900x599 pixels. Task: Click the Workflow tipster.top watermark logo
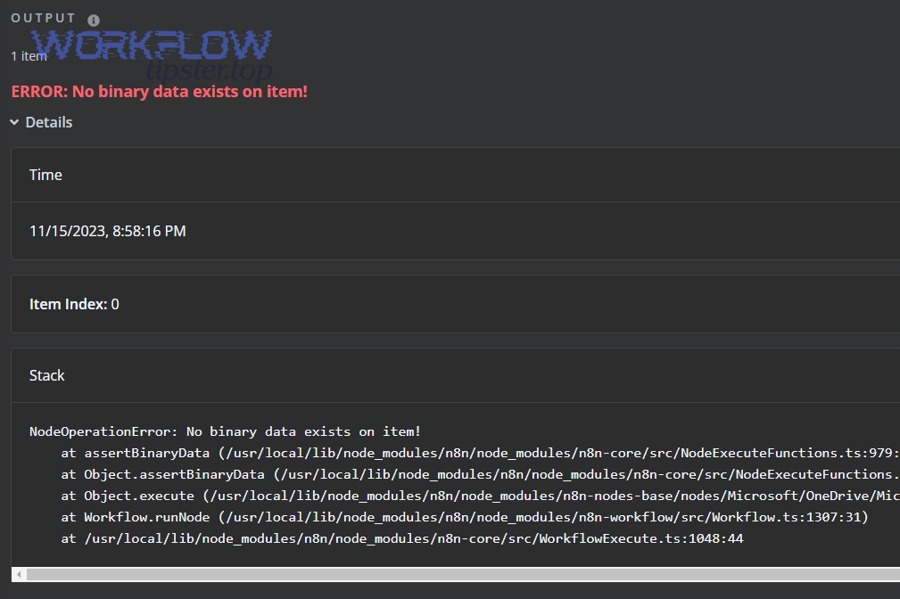(152, 55)
